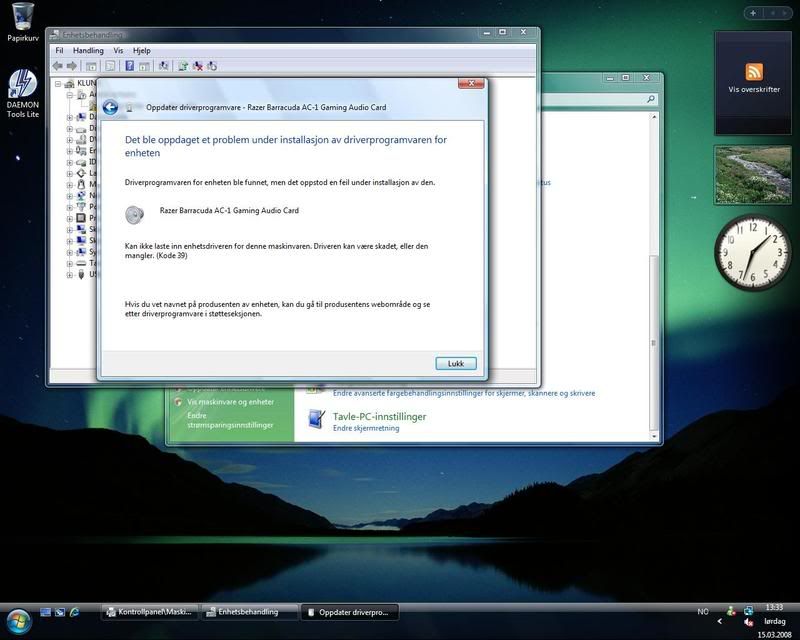Screen dimensions: 800x640
Task: Click Endre avanserte fargebehandlingsinnstillinger link
Action: 464,393
